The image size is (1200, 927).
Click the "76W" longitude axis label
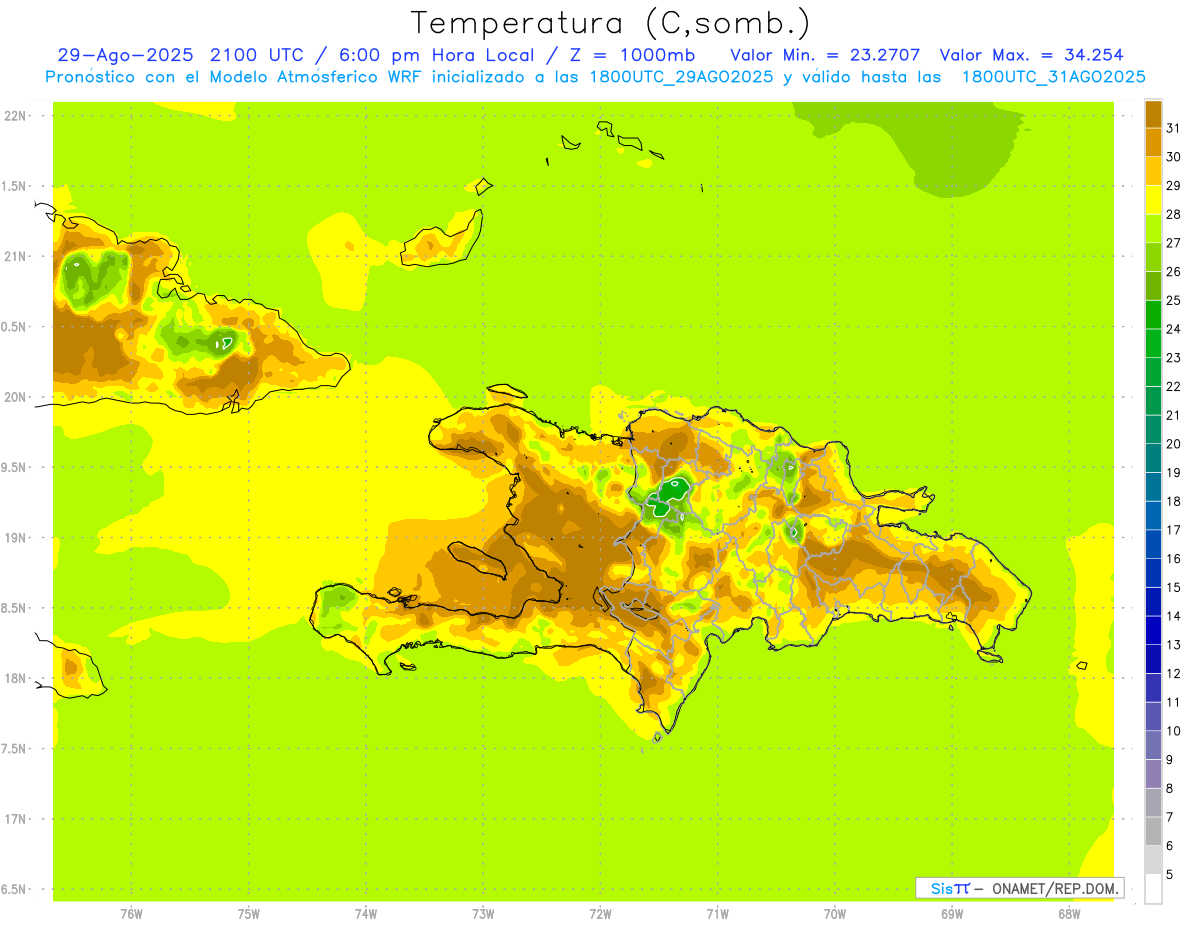pos(131,914)
